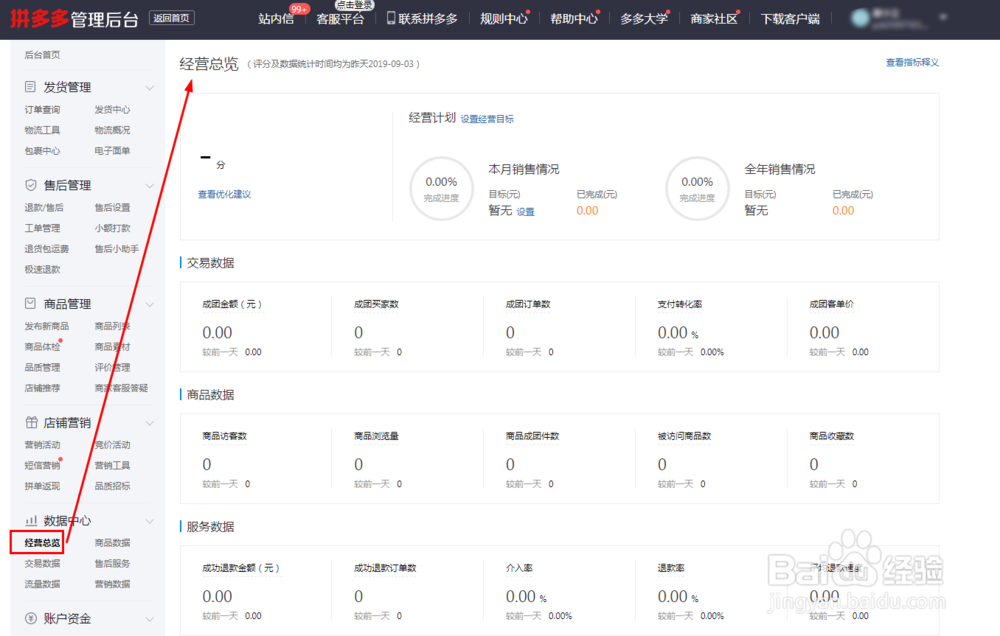Open 多多大学 in top navigation
The width and height of the screenshot is (1000, 636).
644,19
